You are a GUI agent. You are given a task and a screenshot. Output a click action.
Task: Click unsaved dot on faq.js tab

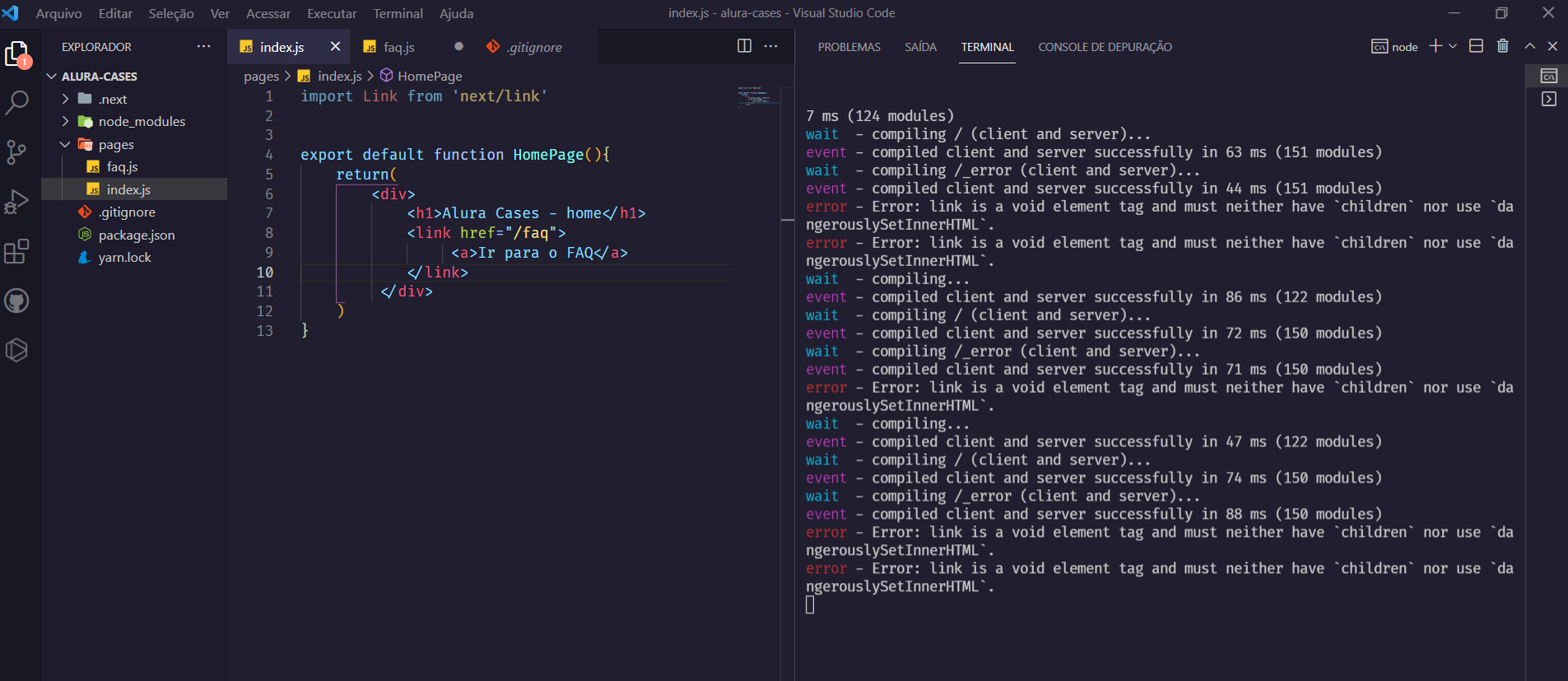point(458,47)
